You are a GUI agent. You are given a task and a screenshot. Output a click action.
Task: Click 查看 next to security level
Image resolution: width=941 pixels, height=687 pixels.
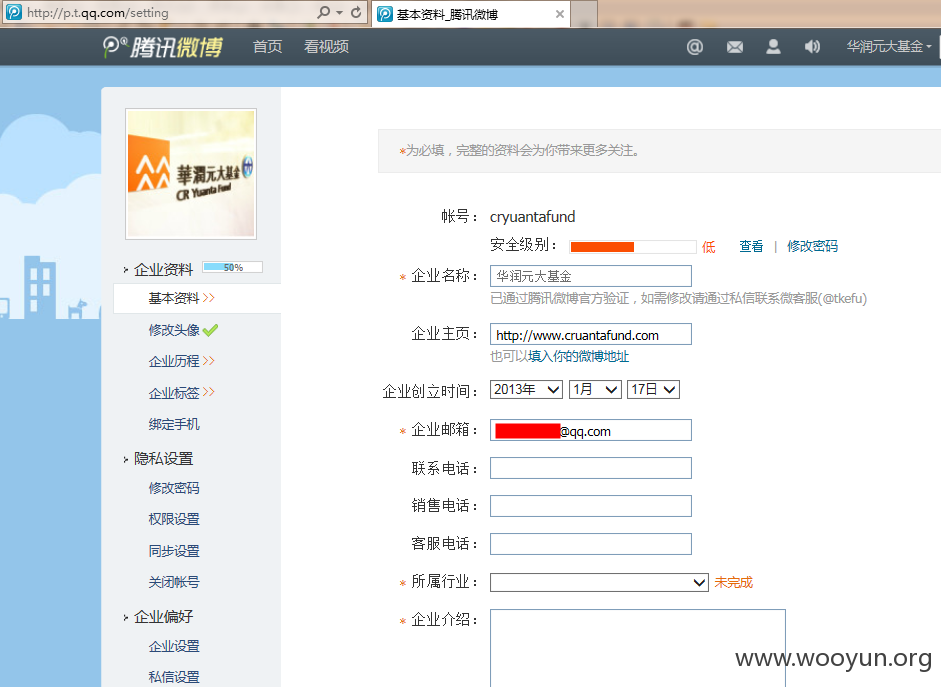click(751, 247)
